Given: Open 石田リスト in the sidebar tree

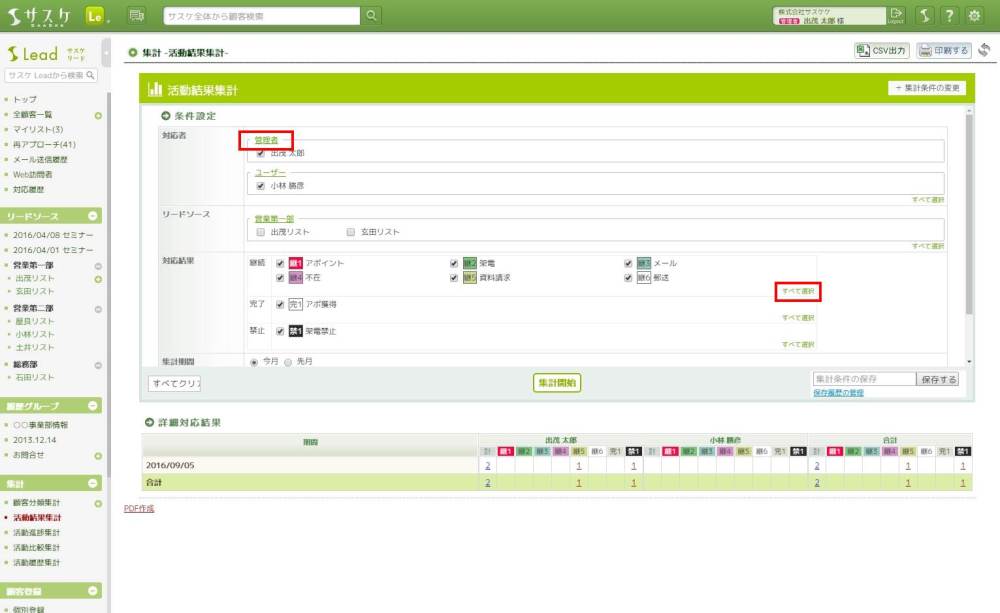Looking at the screenshot, I should (x=34, y=378).
